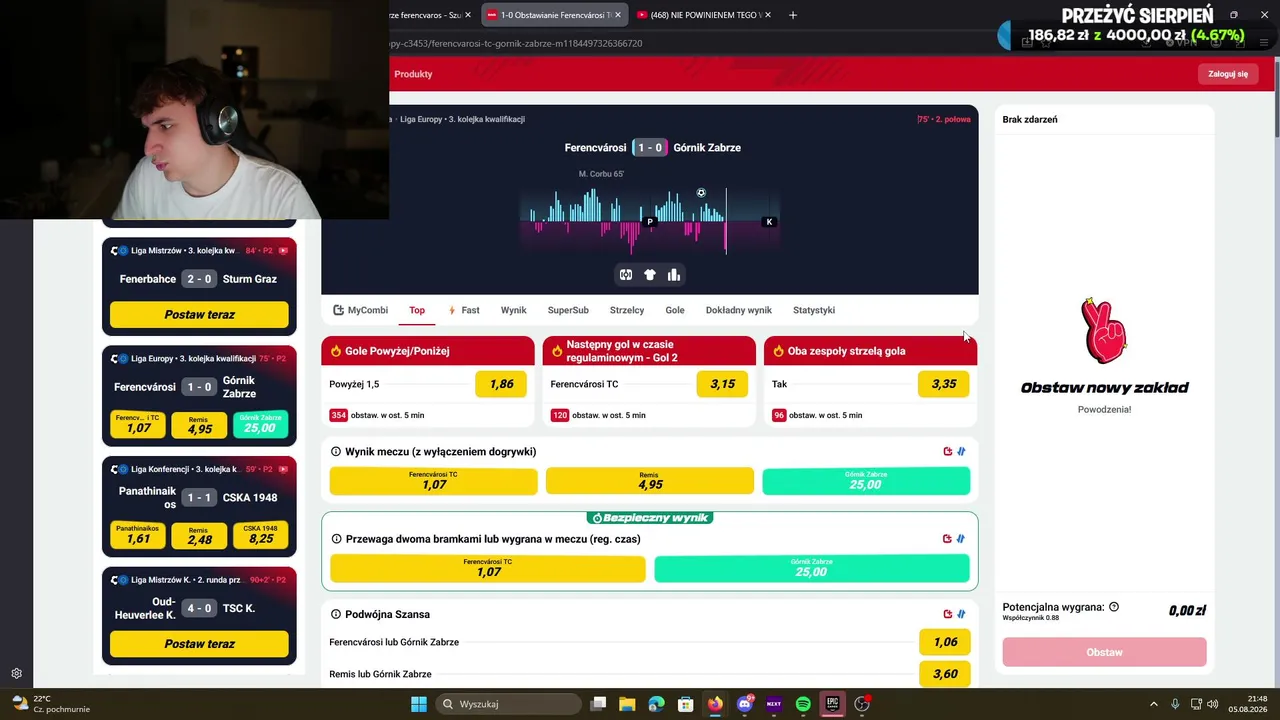Switch to the MyCombi tab
The width and height of the screenshot is (1280, 720).
360,310
